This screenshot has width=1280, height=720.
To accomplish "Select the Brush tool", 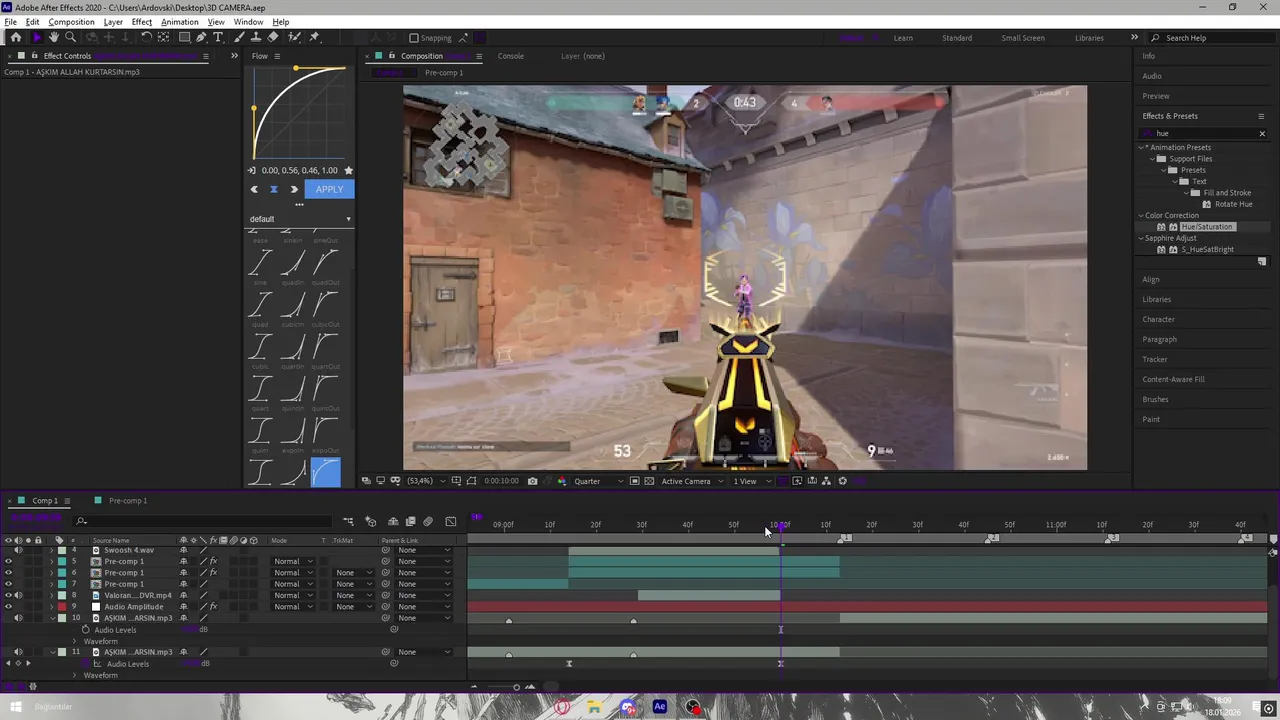I will [241, 37].
